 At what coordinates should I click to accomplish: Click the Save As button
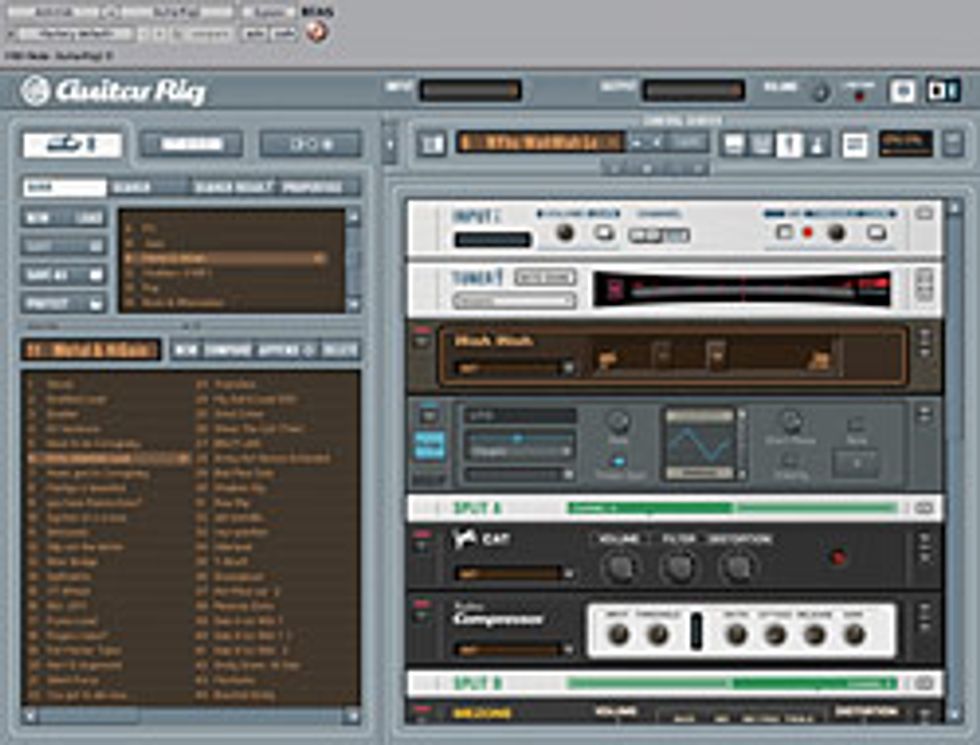(x=63, y=274)
